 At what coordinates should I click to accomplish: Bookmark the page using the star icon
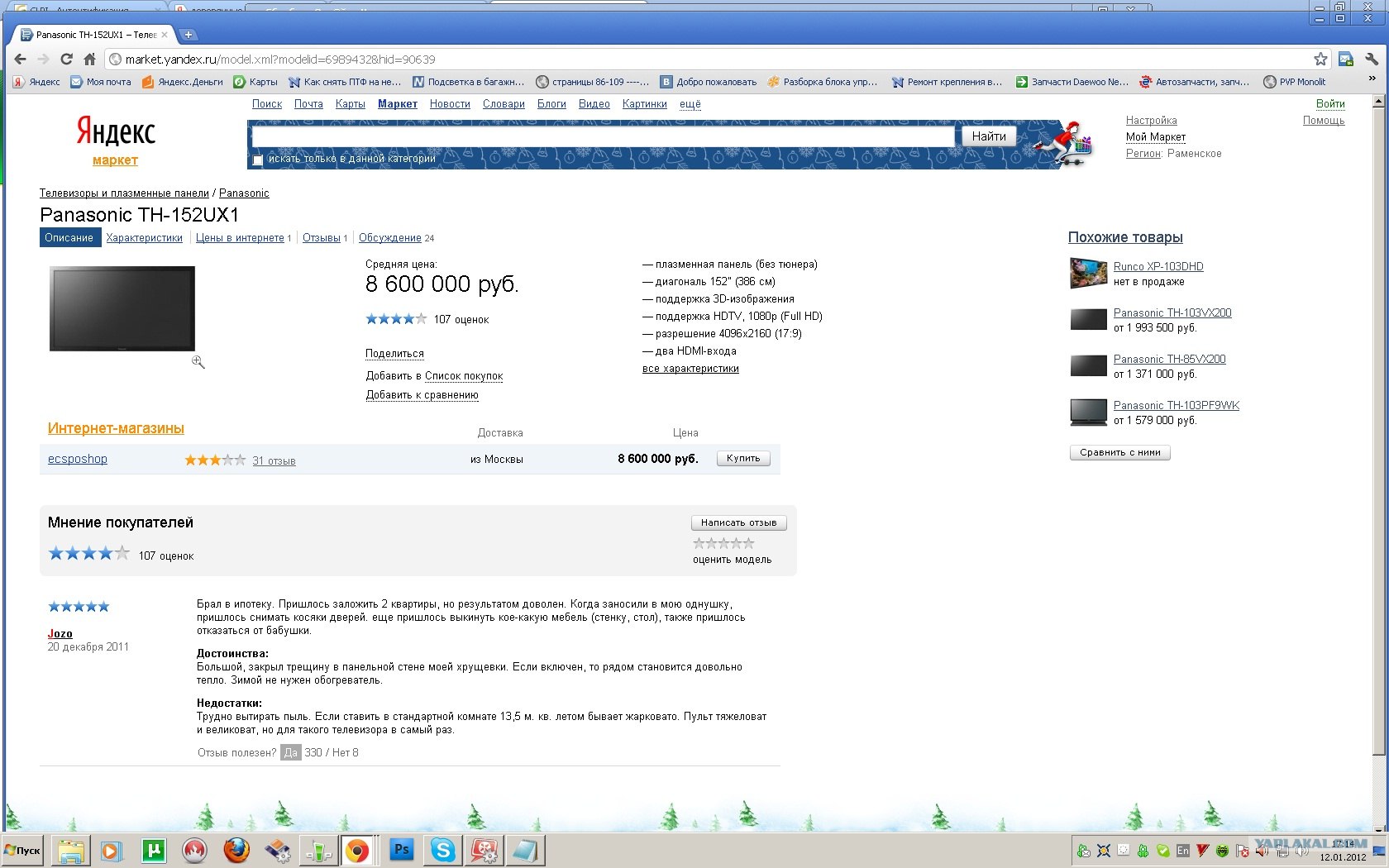click(1320, 59)
